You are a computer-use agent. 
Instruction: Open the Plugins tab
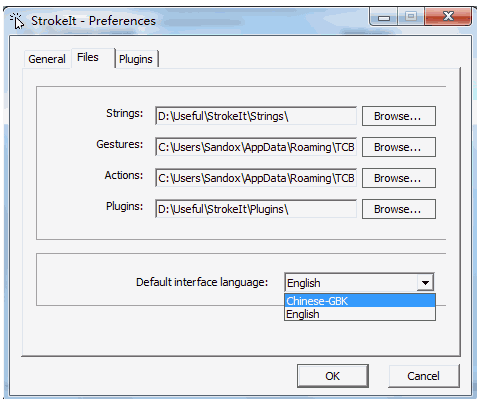tap(136, 59)
